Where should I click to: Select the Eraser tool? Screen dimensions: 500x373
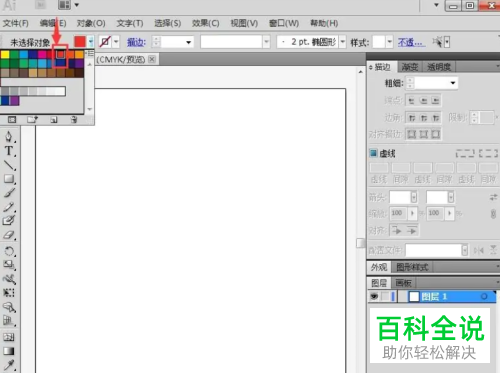[9, 235]
